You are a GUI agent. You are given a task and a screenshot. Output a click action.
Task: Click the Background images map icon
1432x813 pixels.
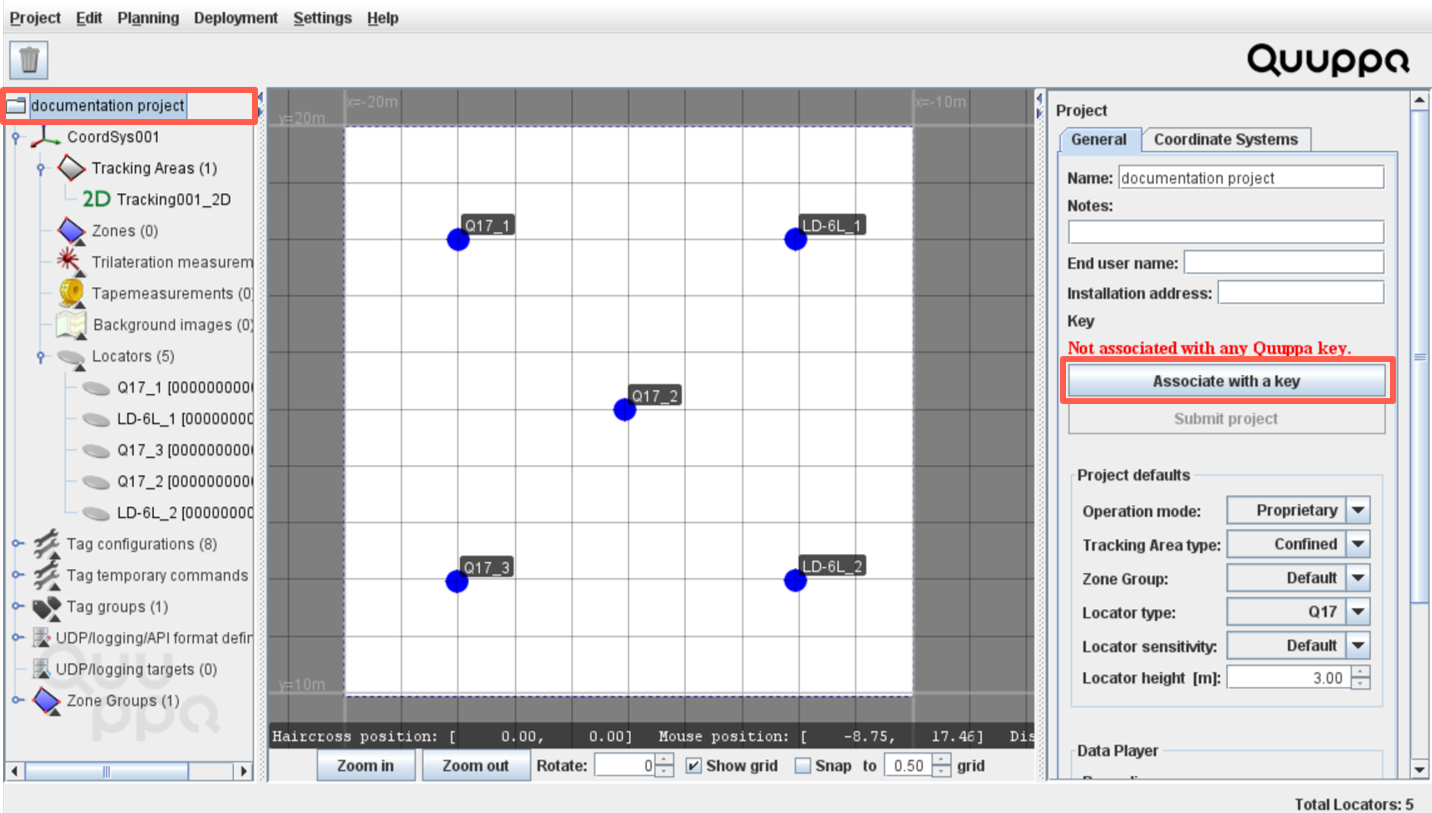[x=71, y=324]
